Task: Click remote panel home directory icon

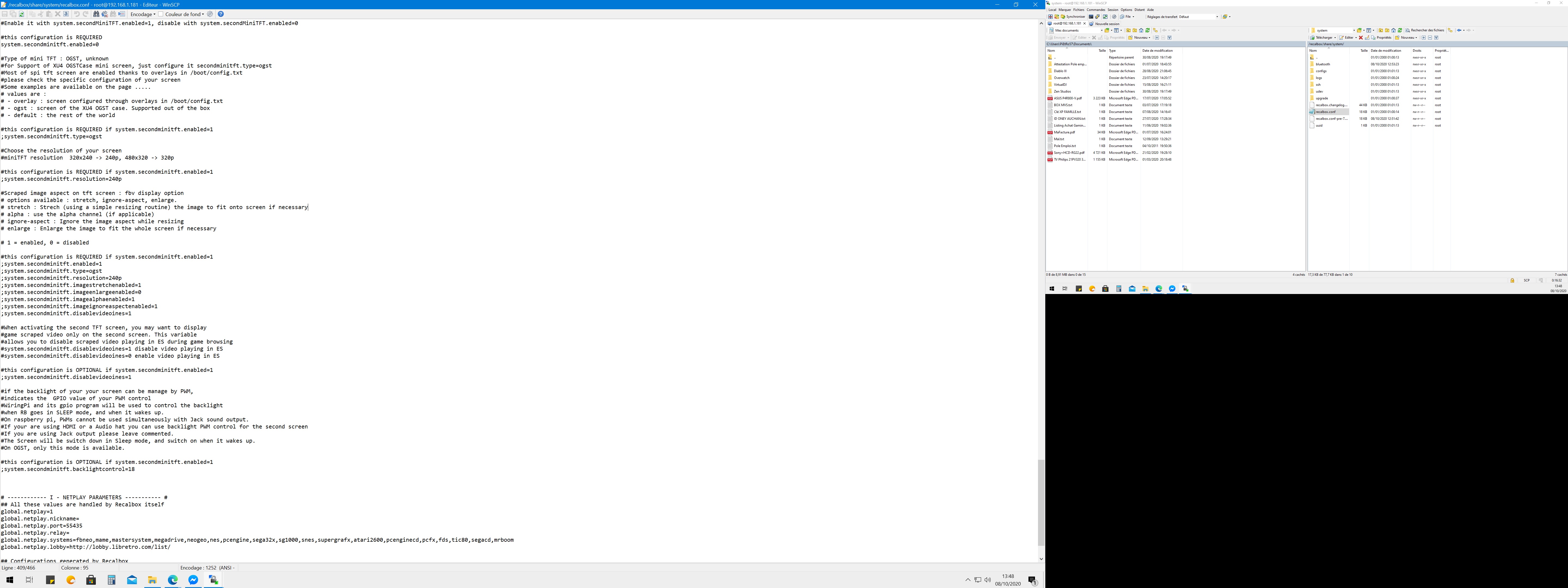Action: 1394,30
